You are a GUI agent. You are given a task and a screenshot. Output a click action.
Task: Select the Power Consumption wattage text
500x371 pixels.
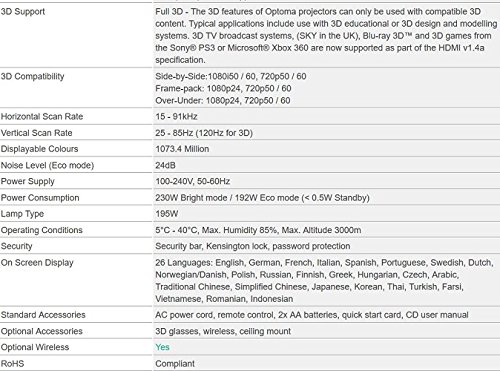pos(262,198)
